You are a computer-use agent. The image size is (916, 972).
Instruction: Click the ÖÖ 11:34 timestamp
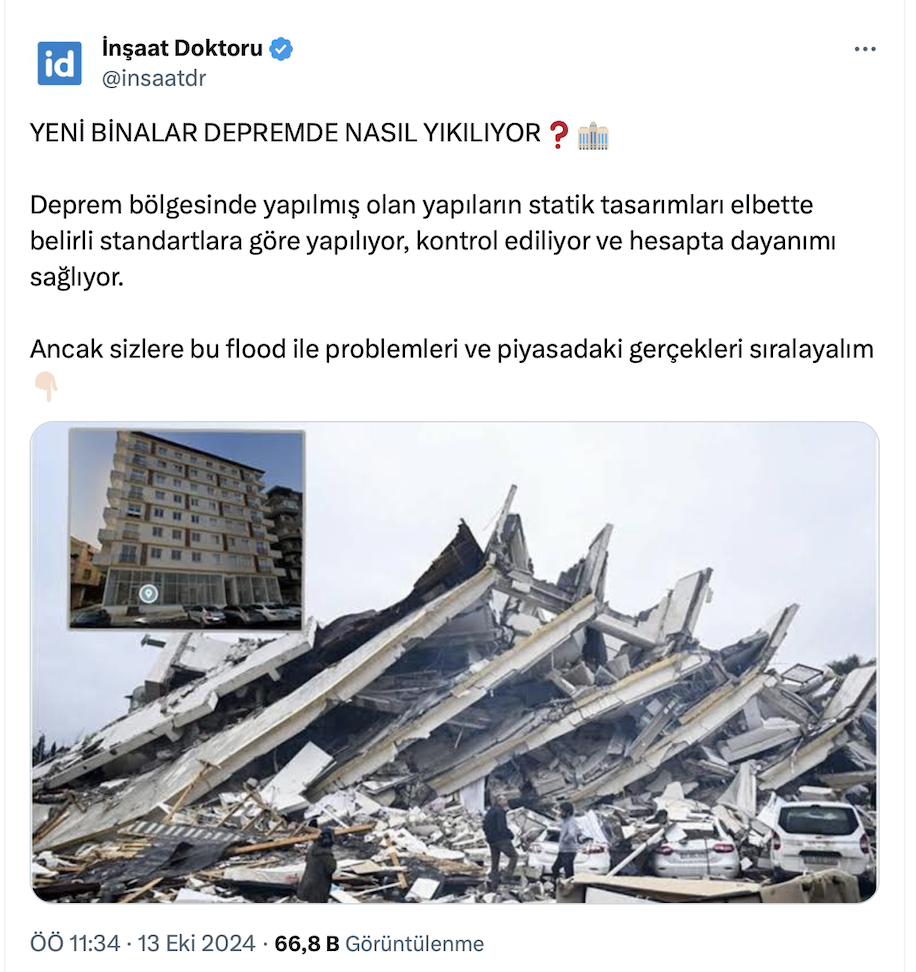tap(75, 943)
